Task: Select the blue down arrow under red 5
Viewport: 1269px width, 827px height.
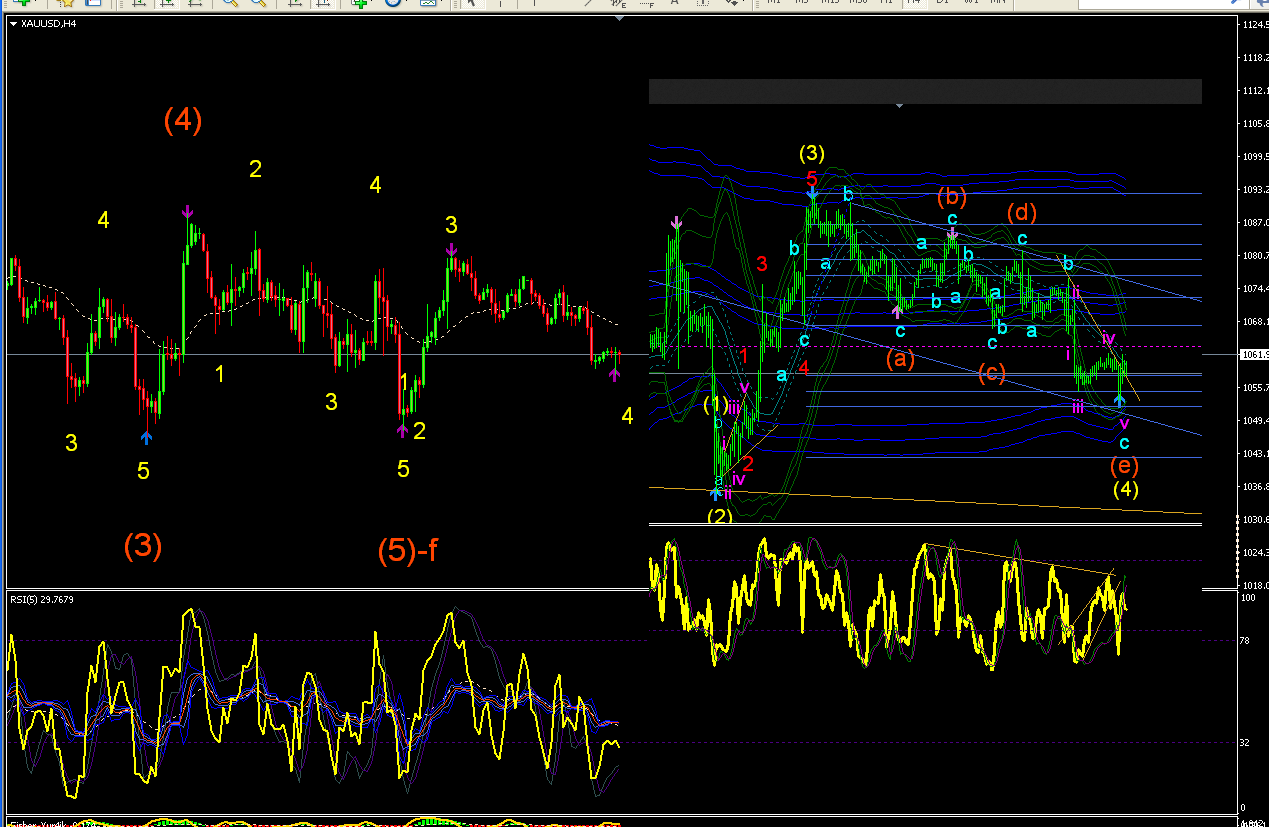Action: tap(813, 194)
